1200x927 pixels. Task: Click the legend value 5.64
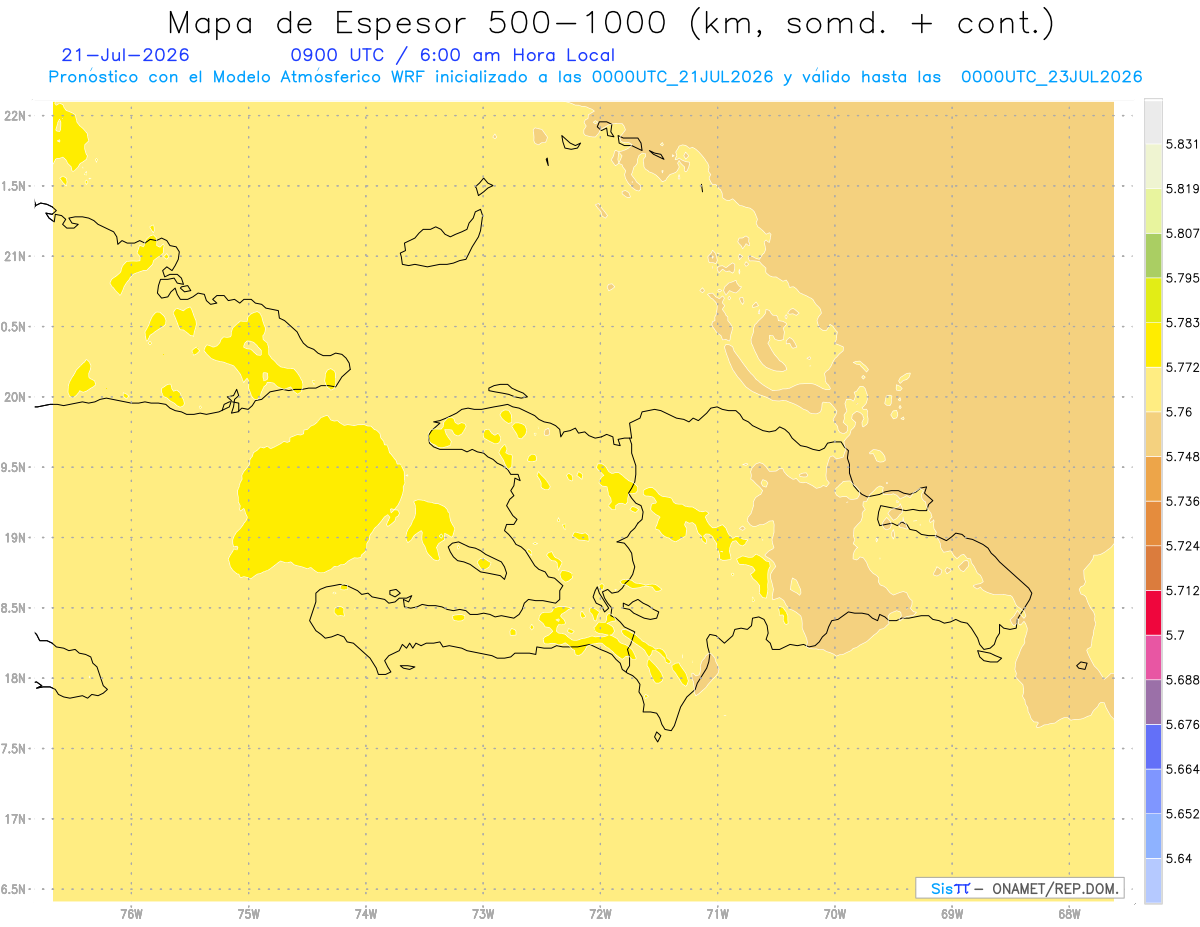[x=1178, y=859]
